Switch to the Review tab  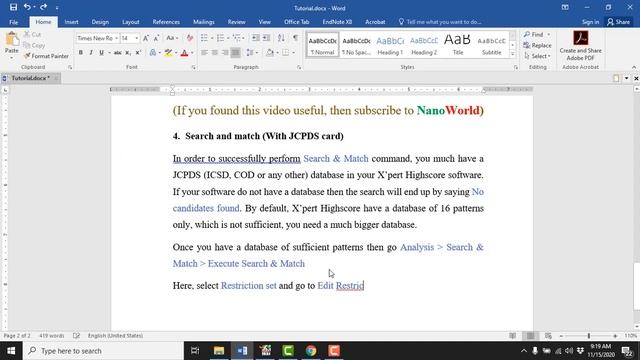click(236, 22)
